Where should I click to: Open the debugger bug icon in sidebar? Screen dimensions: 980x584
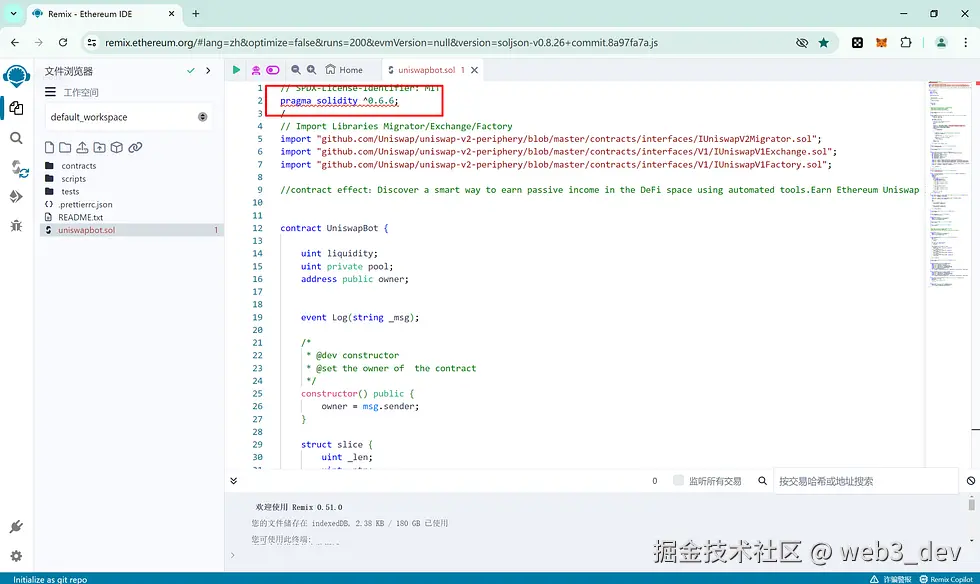(16, 226)
